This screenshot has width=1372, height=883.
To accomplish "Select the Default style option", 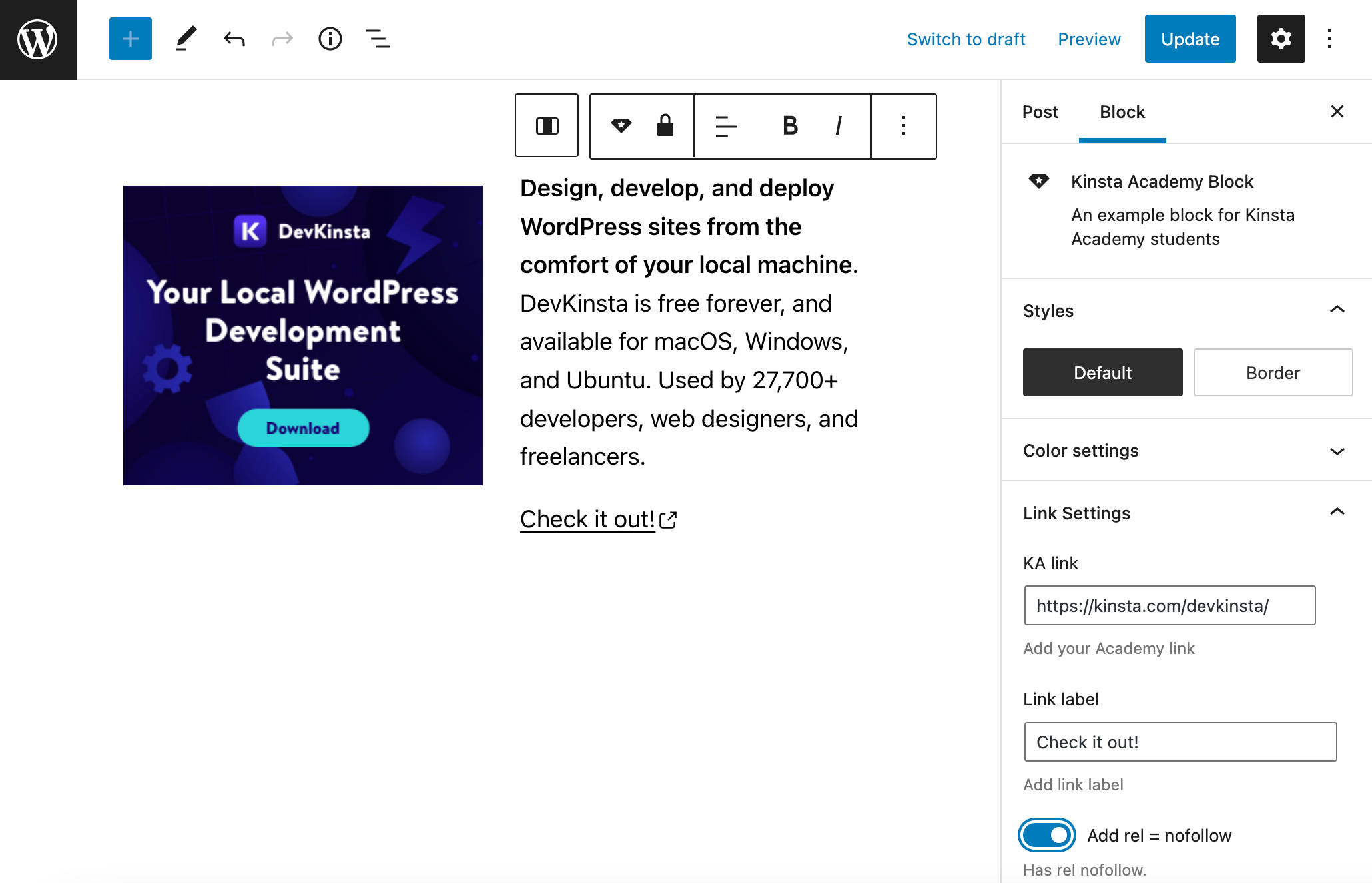I will [1102, 371].
